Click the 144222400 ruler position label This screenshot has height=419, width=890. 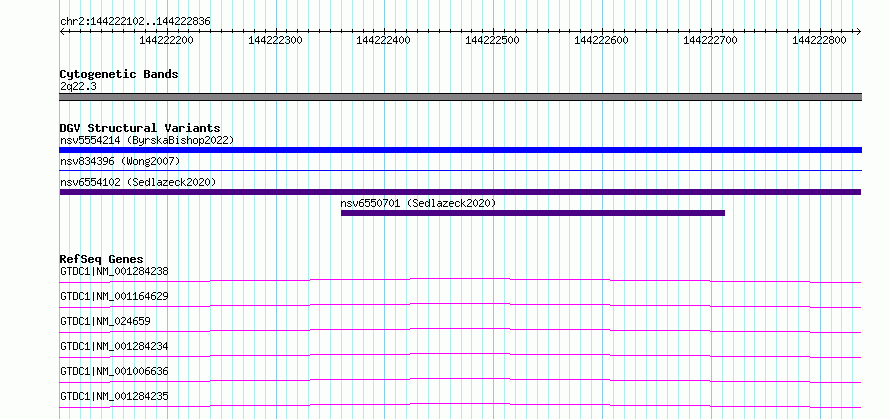(384, 40)
